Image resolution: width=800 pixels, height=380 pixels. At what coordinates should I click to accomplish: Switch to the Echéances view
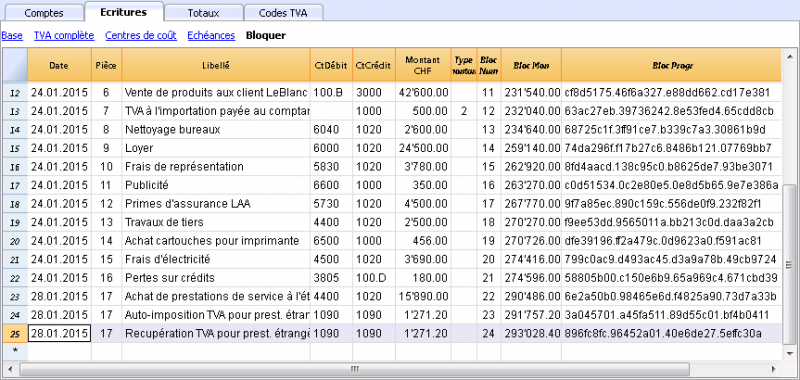(x=211, y=36)
